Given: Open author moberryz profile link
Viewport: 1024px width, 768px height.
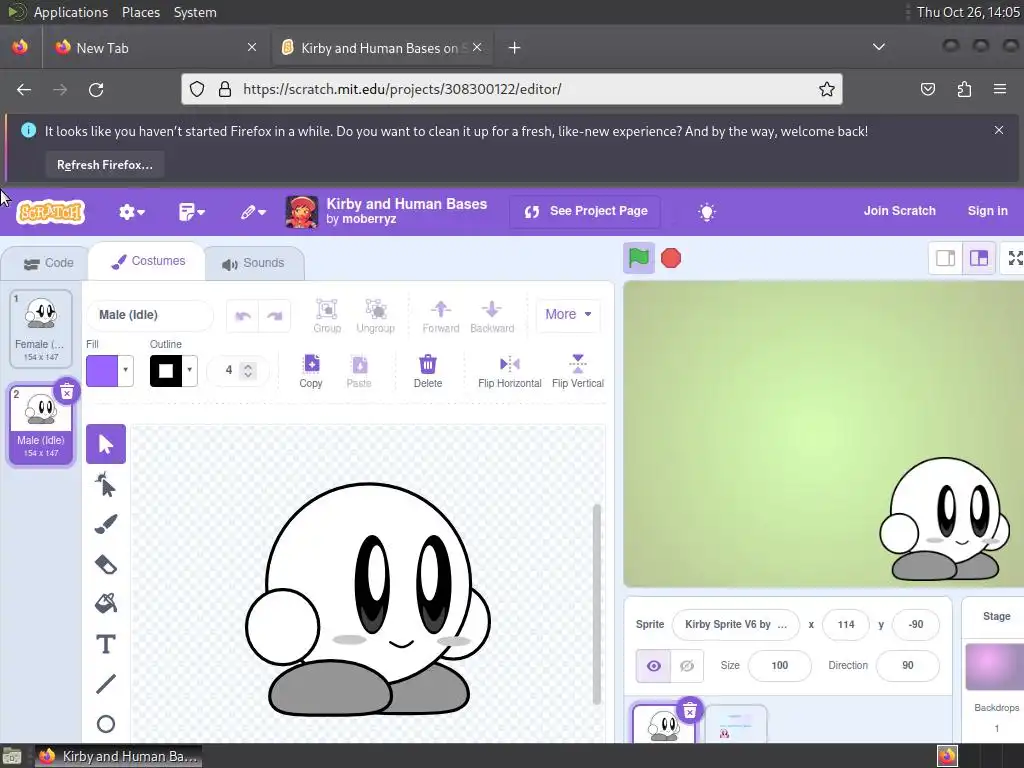Looking at the screenshot, I should point(369,219).
